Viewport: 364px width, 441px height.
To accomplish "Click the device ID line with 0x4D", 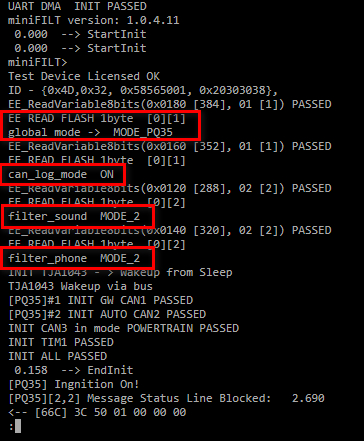I will (143, 90).
